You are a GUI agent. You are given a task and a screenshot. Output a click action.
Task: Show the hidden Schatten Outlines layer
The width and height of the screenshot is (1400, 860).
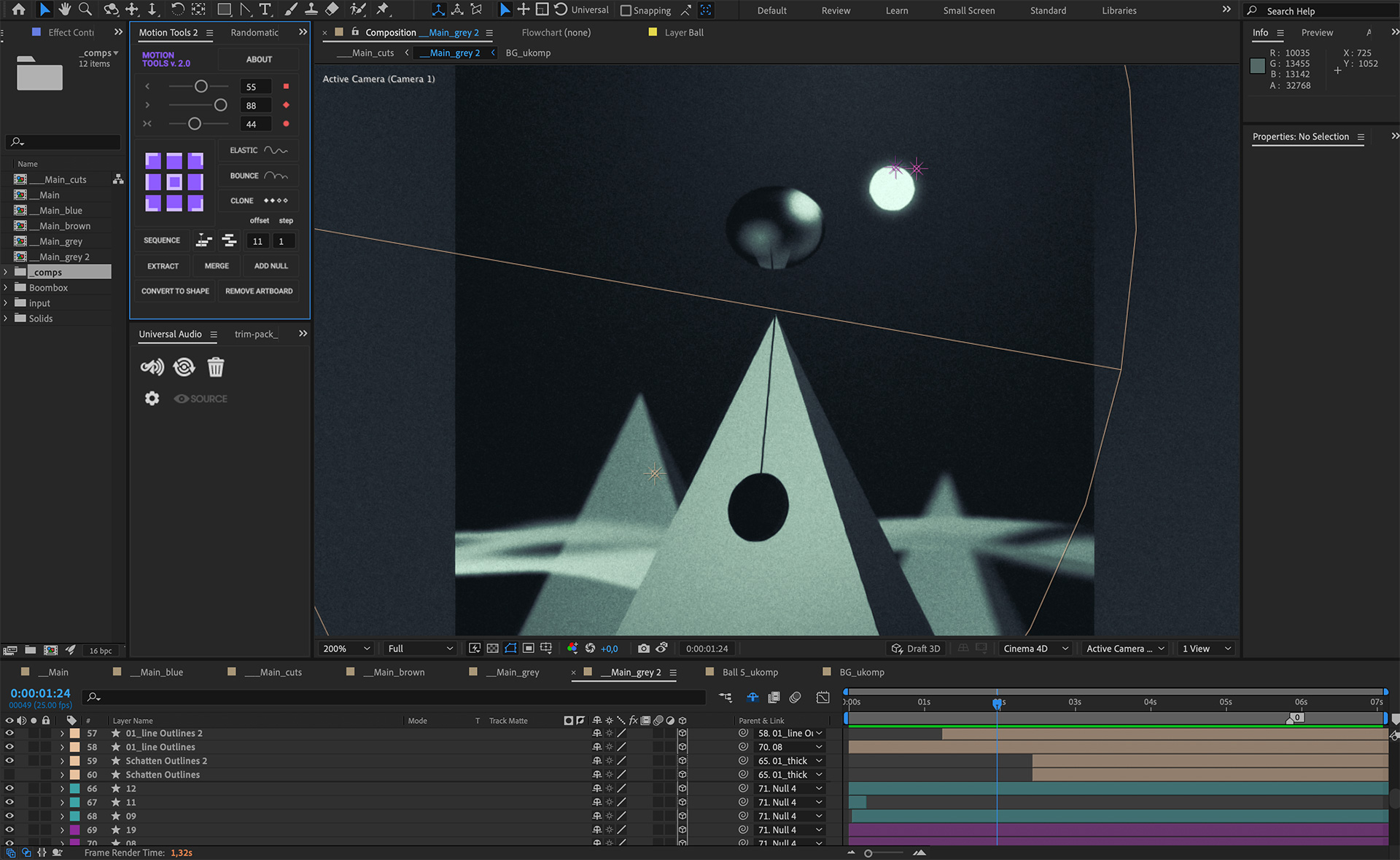[9, 775]
